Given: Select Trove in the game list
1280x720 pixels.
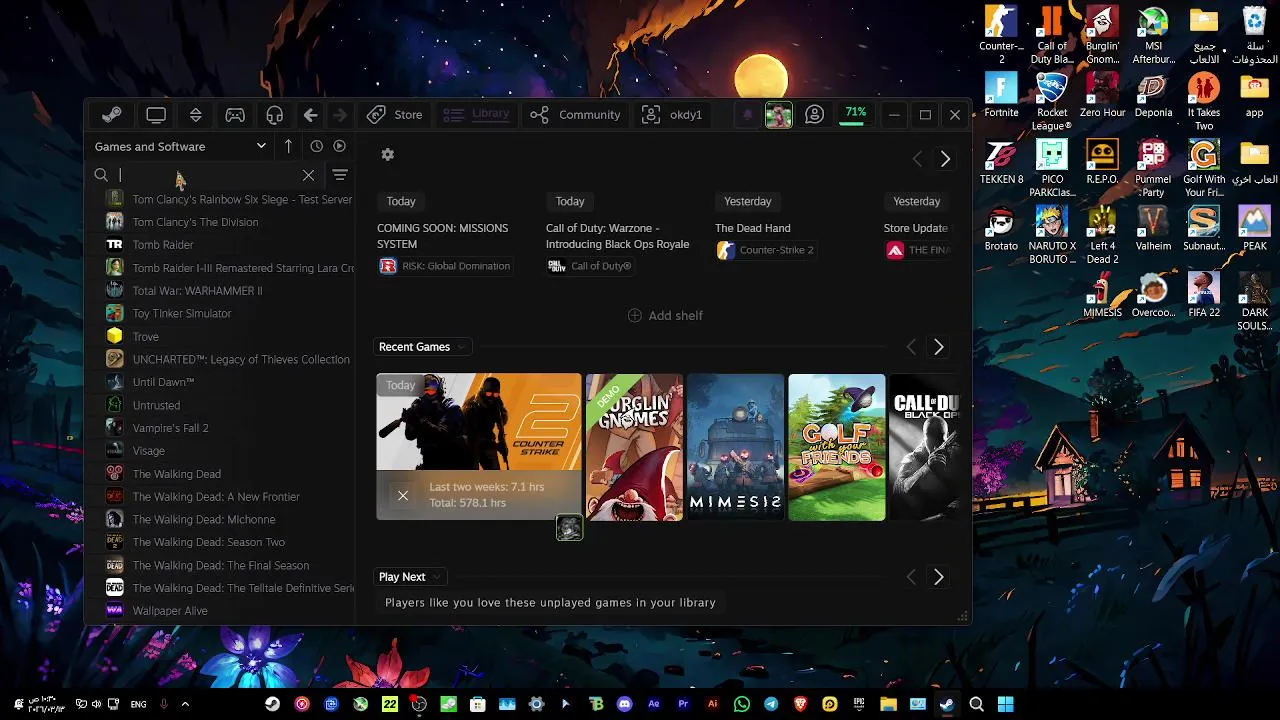Looking at the screenshot, I should click(x=146, y=337).
